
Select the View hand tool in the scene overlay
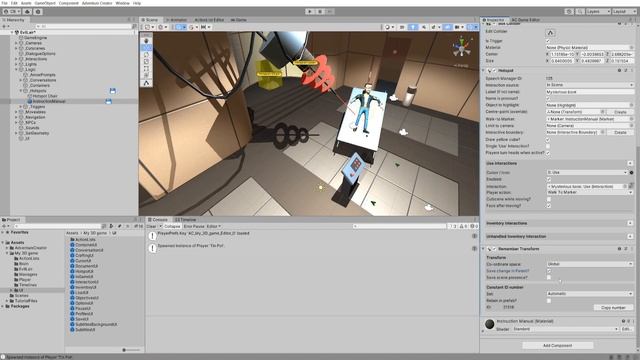coord(147,41)
